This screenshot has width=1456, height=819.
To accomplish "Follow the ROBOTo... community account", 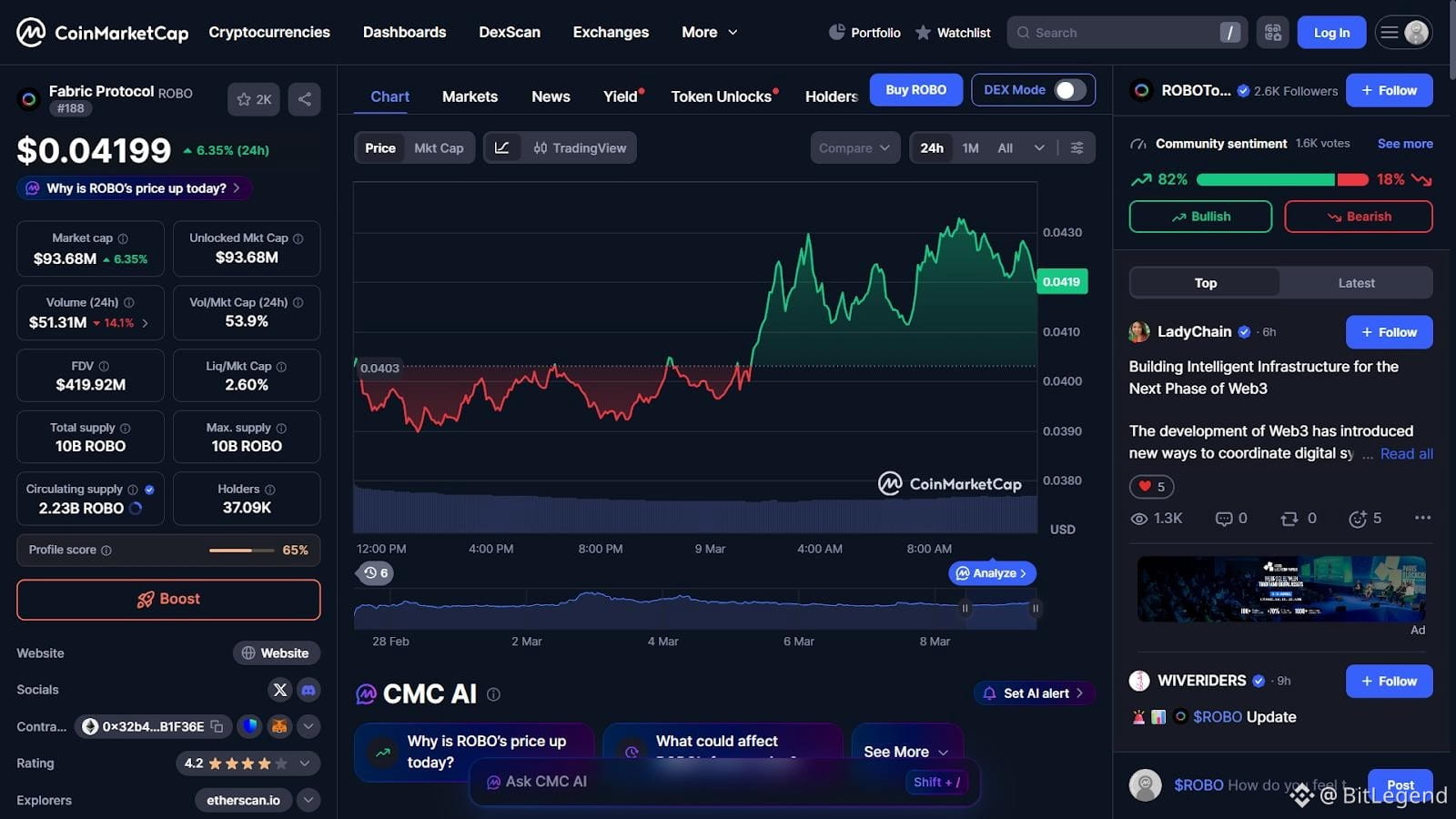I will pos(1389,90).
